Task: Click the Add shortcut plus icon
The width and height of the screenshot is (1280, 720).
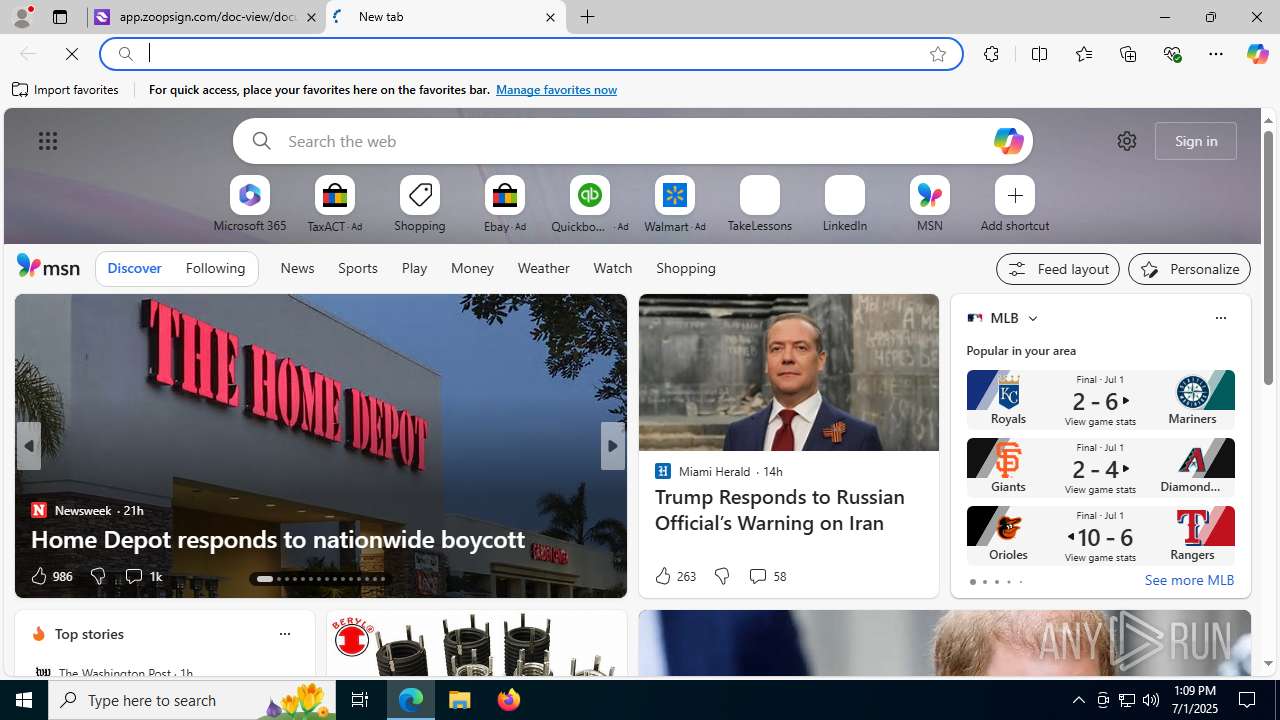Action: click(x=1015, y=195)
